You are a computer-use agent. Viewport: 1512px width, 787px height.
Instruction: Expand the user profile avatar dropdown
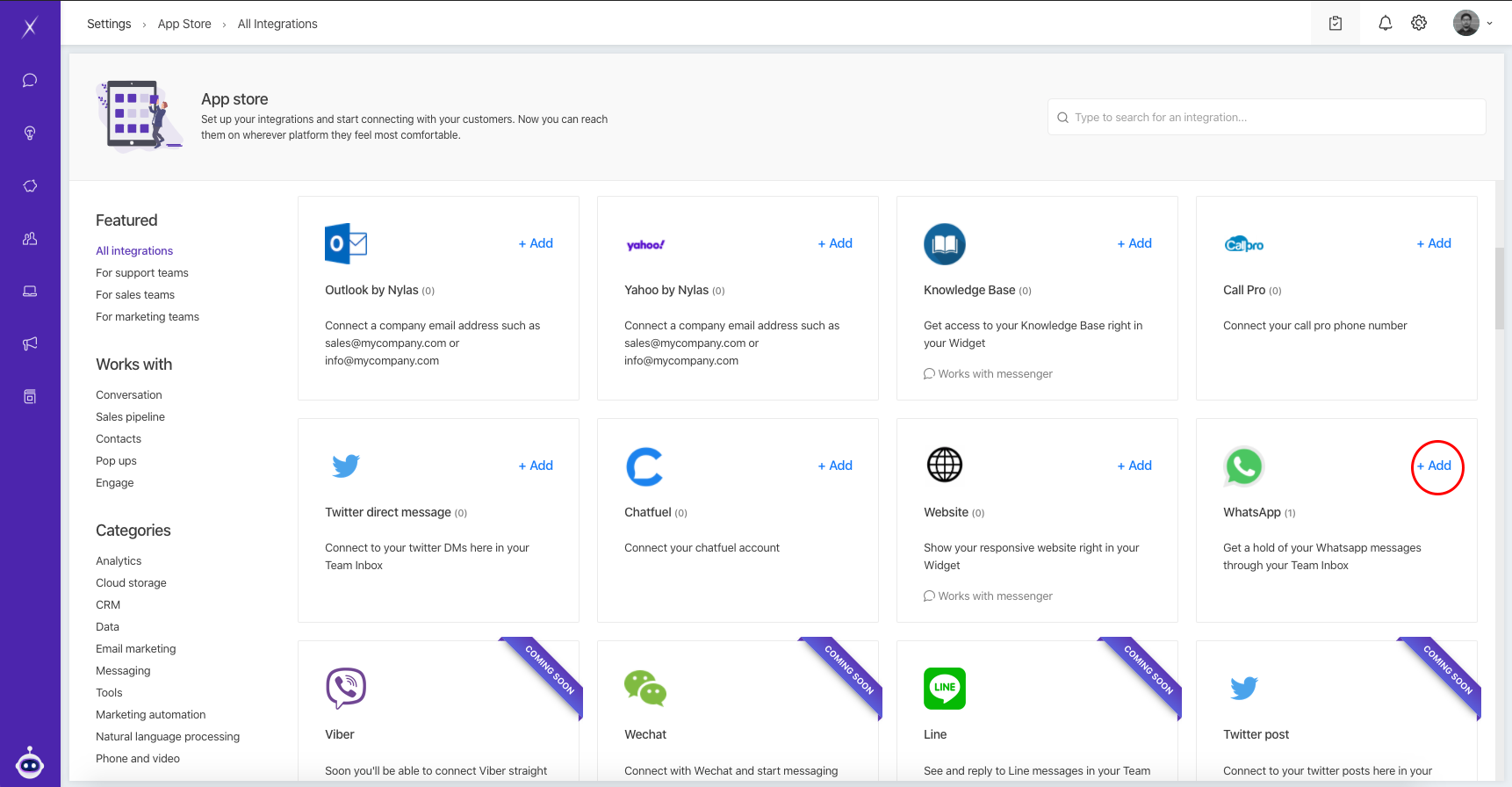click(1472, 24)
